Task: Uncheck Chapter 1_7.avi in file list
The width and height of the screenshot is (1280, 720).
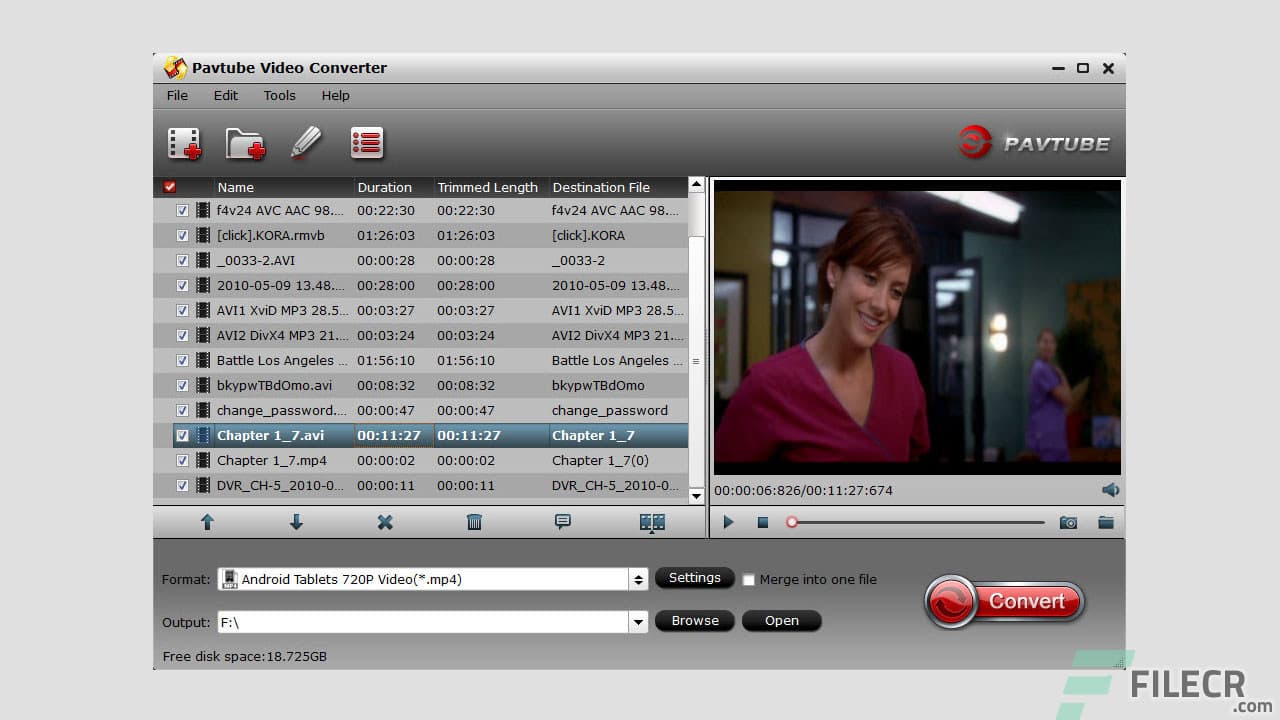Action: (182, 435)
